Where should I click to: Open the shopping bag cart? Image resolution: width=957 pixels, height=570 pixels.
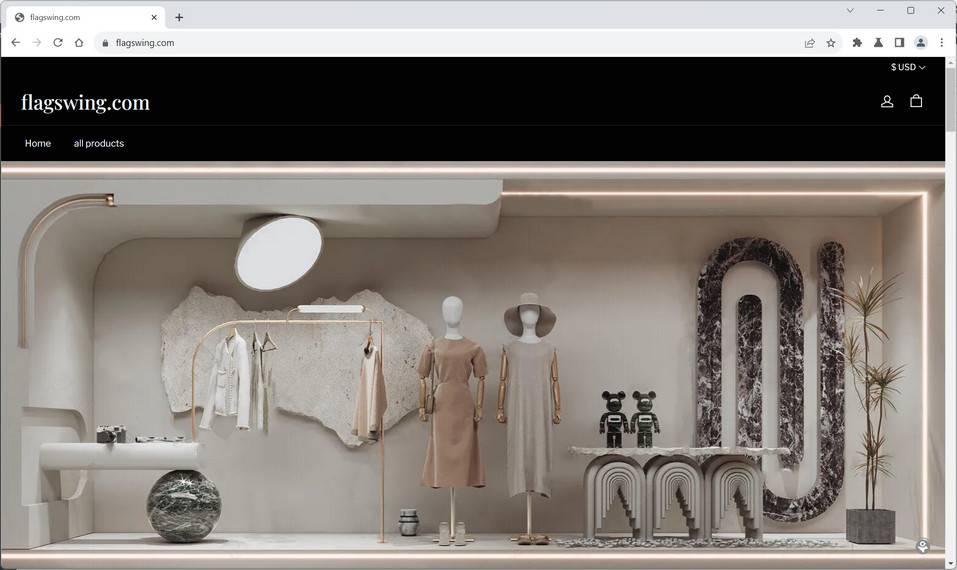tap(916, 101)
